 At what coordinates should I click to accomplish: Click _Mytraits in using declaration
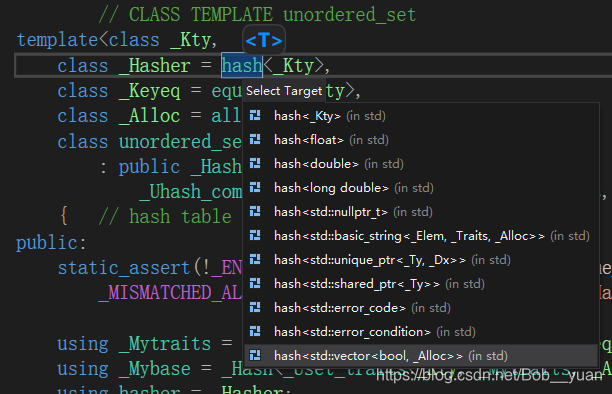point(165,344)
